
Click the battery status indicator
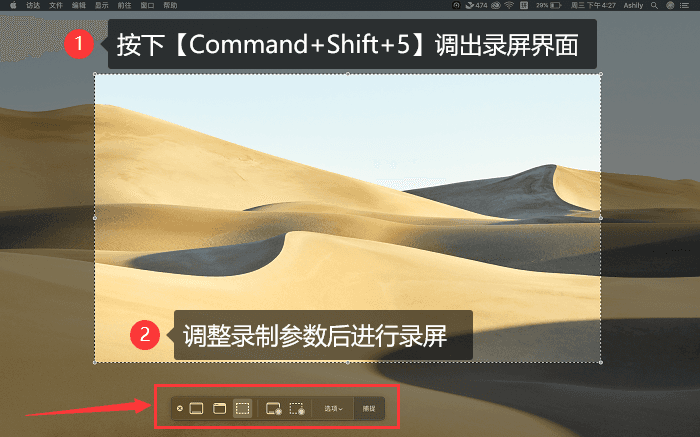click(549, 5)
